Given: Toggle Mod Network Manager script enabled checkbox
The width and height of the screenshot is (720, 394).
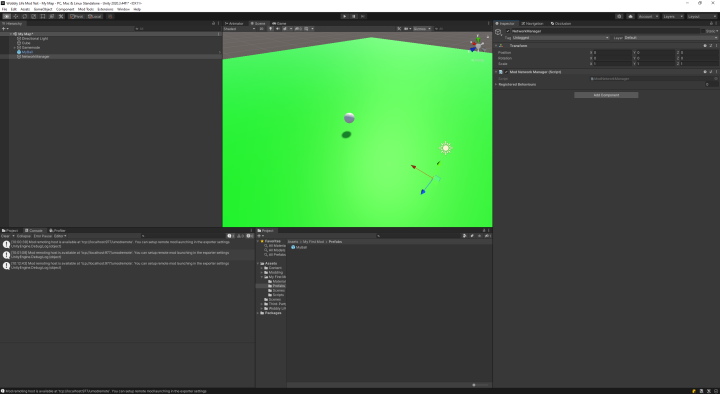Looking at the screenshot, I should [506, 72].
